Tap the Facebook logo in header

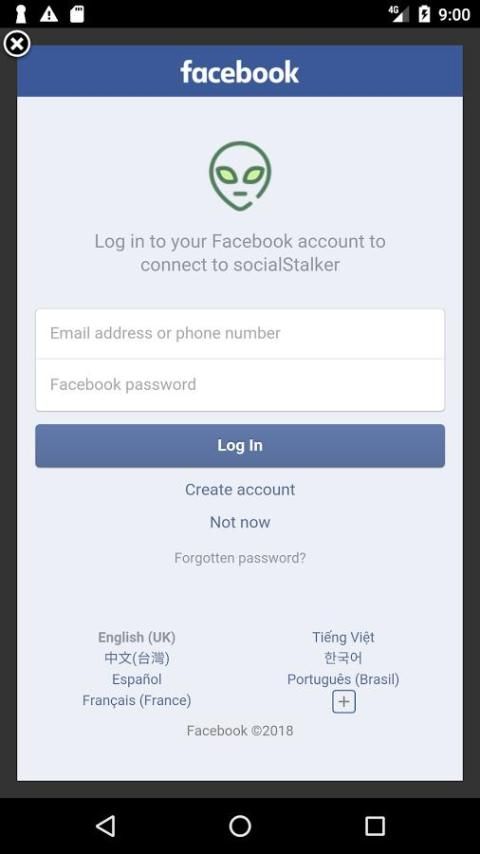240,72
